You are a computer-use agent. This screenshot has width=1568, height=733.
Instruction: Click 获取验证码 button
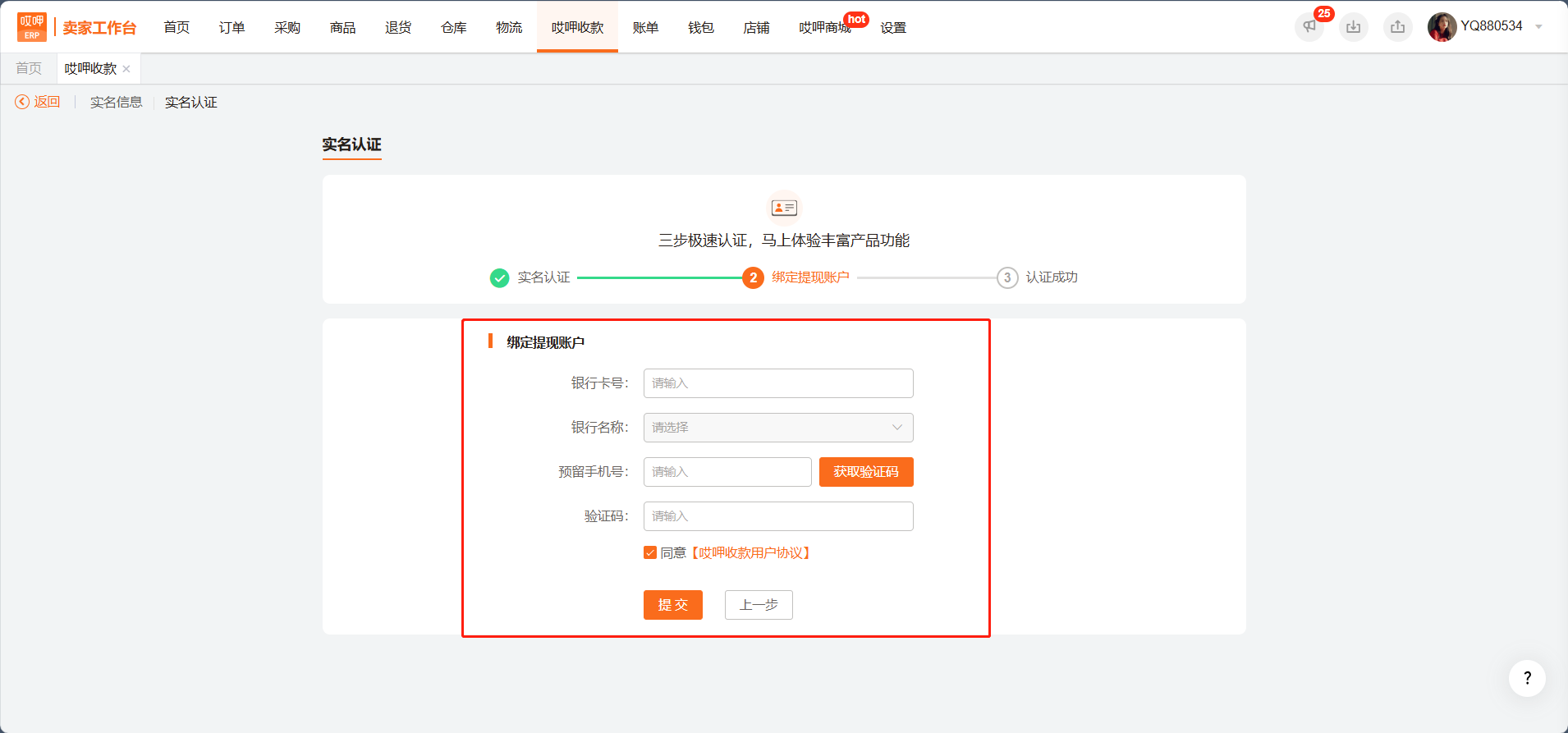point(866,472)
